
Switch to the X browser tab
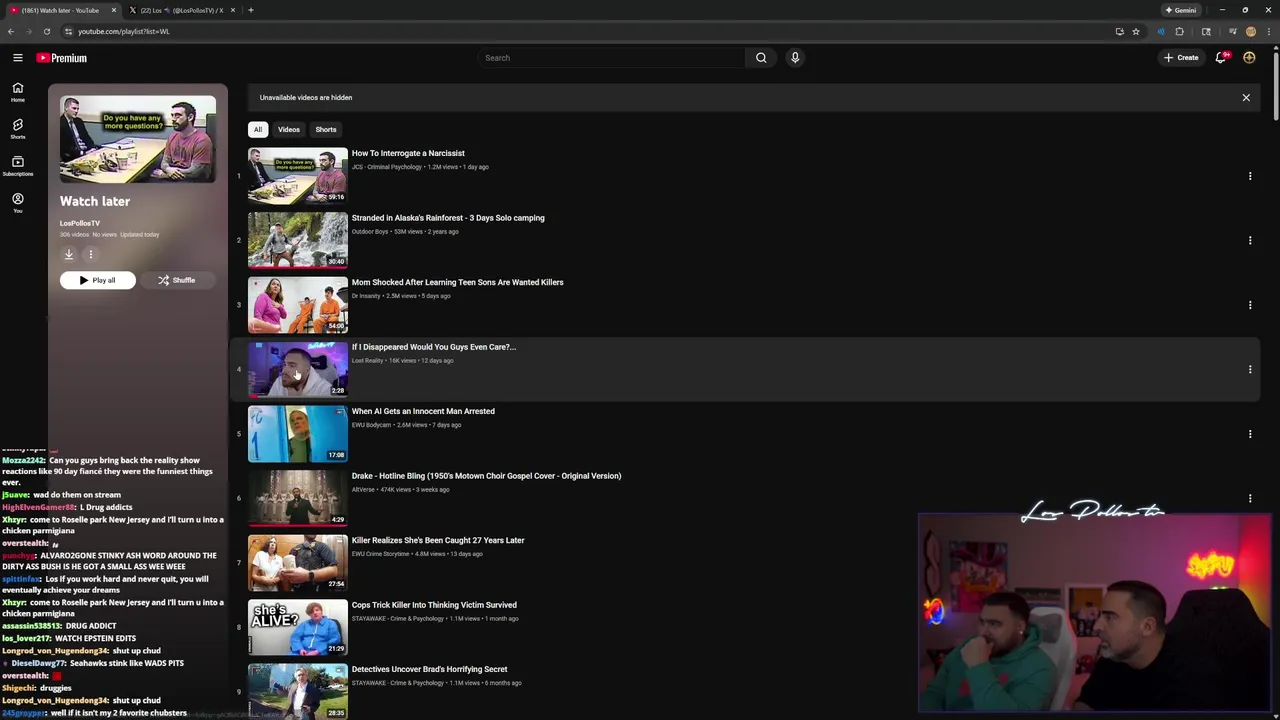(x=181, y=10)
